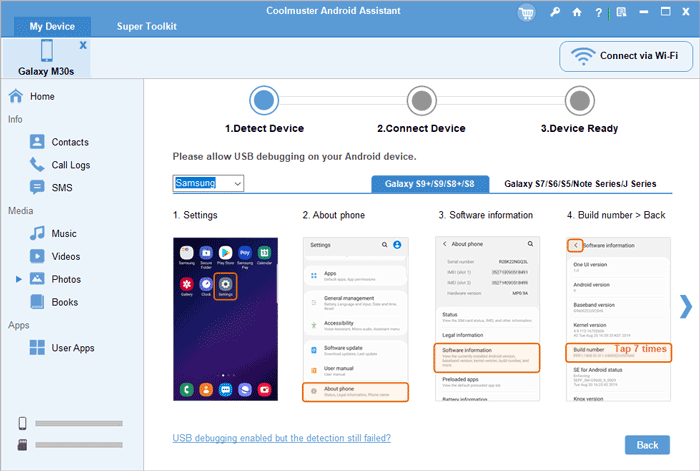Open help via question mark icon
700x471 pixels.
click(600, 13)
